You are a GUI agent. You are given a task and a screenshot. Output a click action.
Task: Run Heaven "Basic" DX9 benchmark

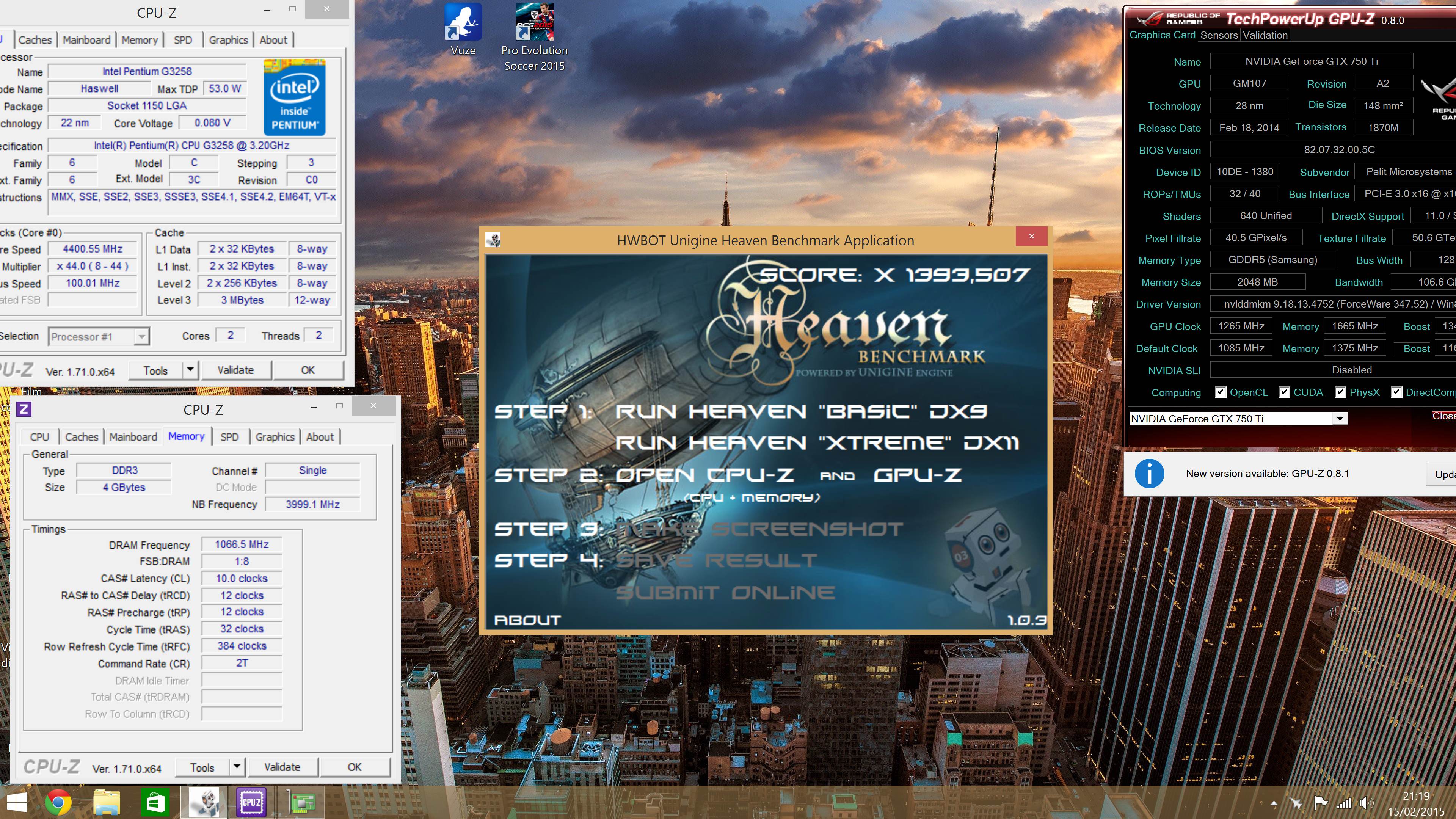(801, 411)
